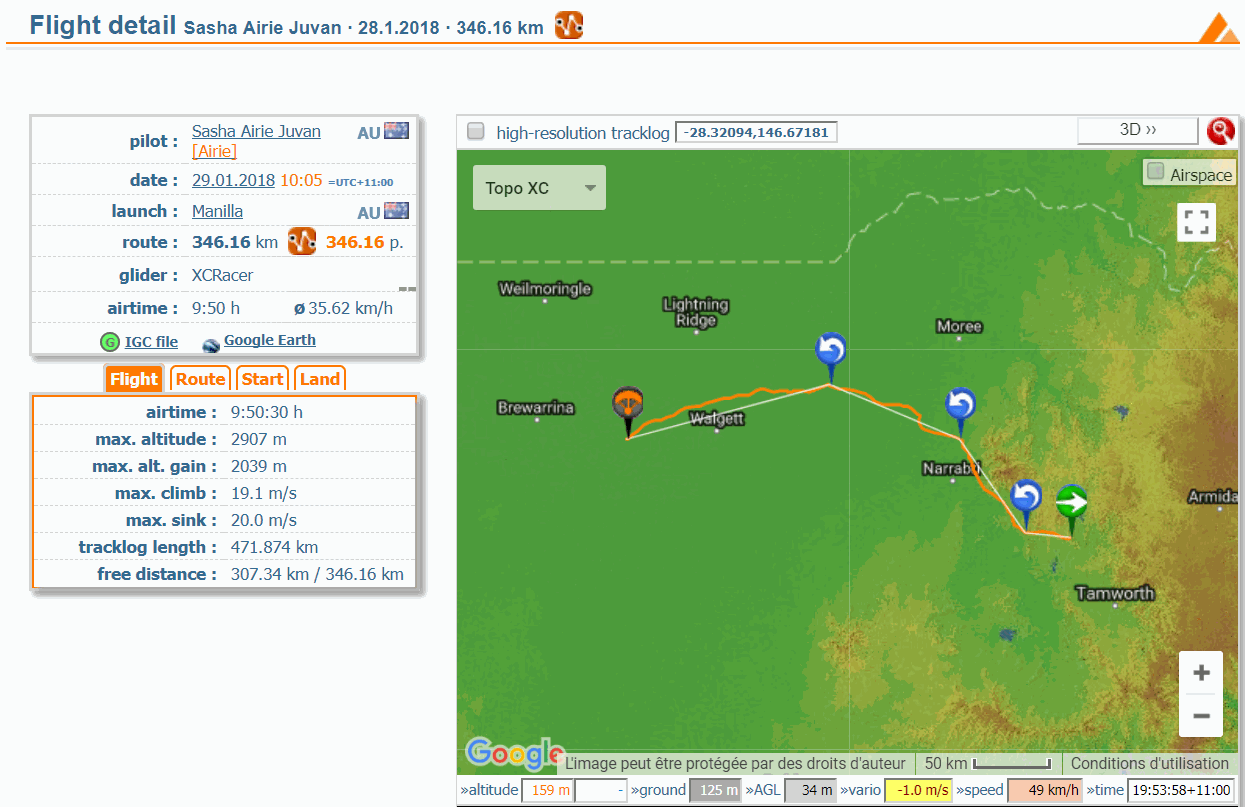Download the IGC file
This screenshot has height=807, width=1245.
point(151,342)
